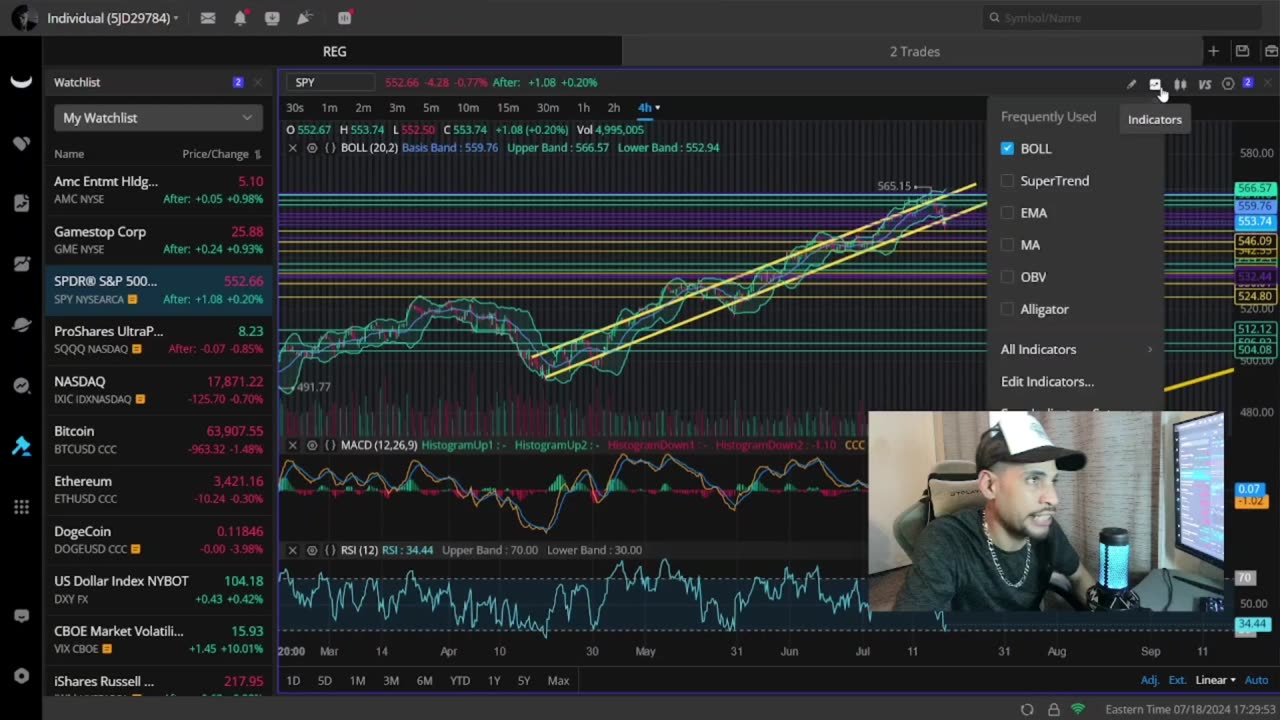Click the Wi-Fi connection status icon
The height and width of the screenshot is (720, 1280).
pos(1078,709)
